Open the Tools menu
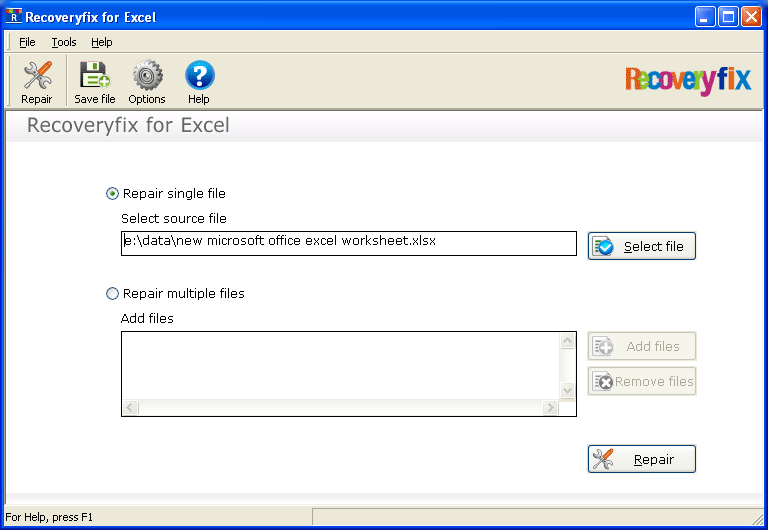768x530 pixels. point(64,42)
